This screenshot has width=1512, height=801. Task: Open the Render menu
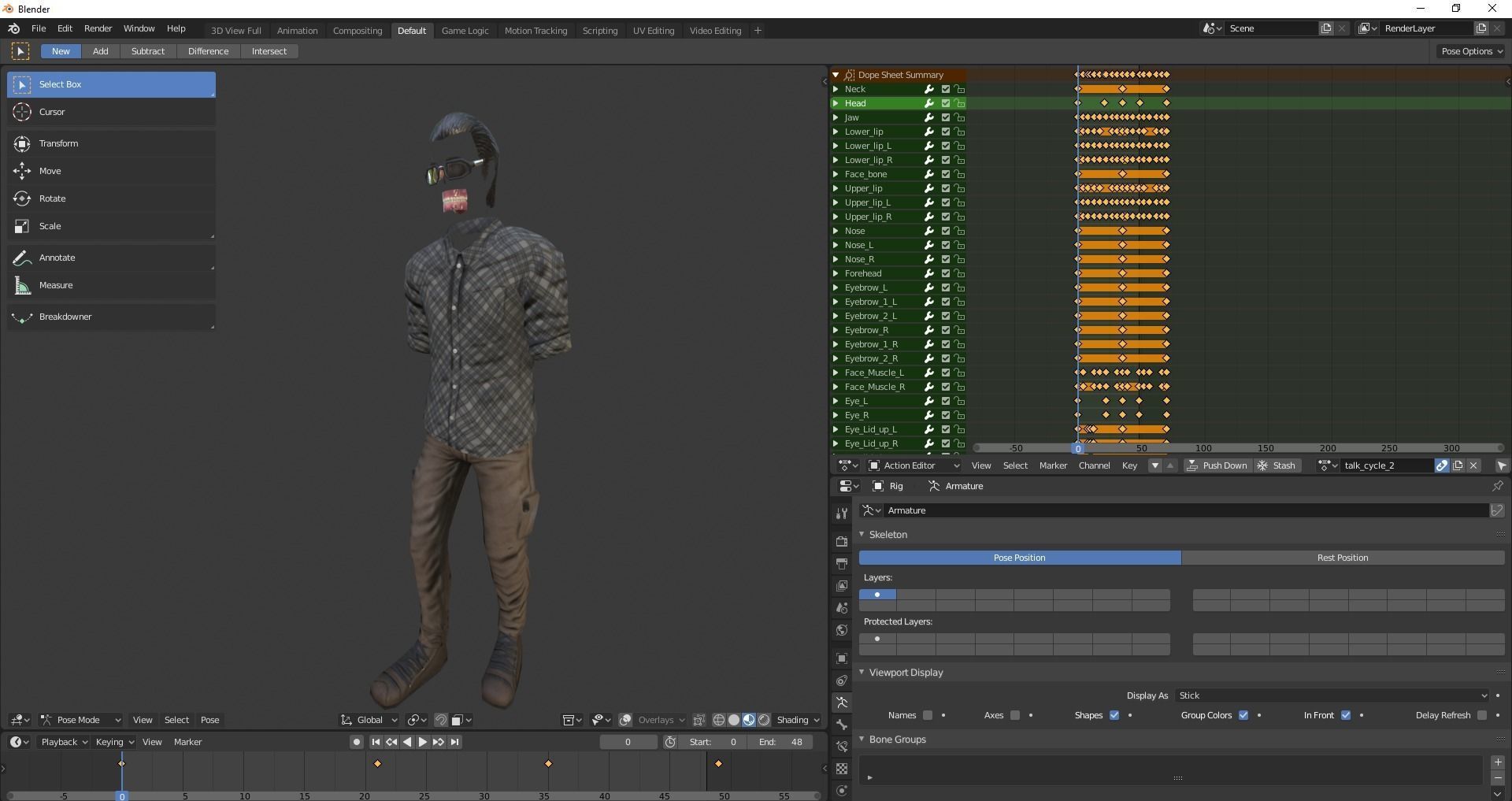click(x=98, y=28)
